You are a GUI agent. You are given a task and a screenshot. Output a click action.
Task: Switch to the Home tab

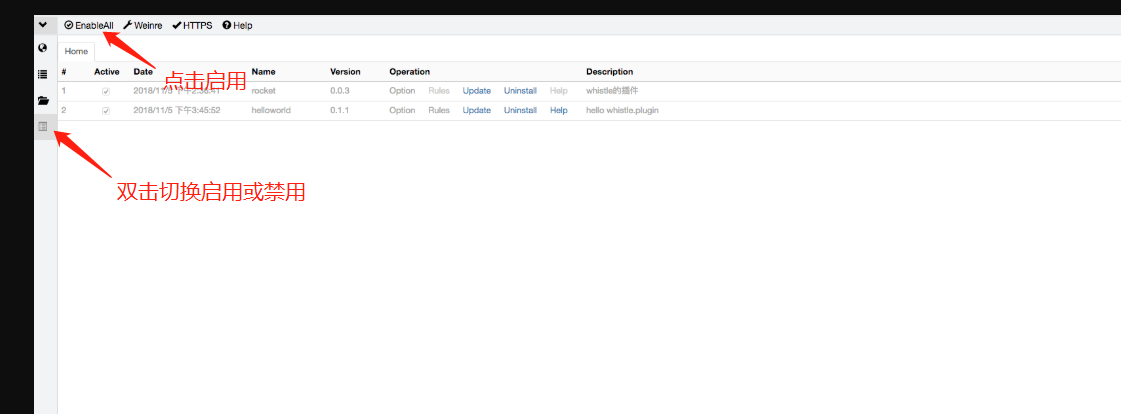click(76, 51)
